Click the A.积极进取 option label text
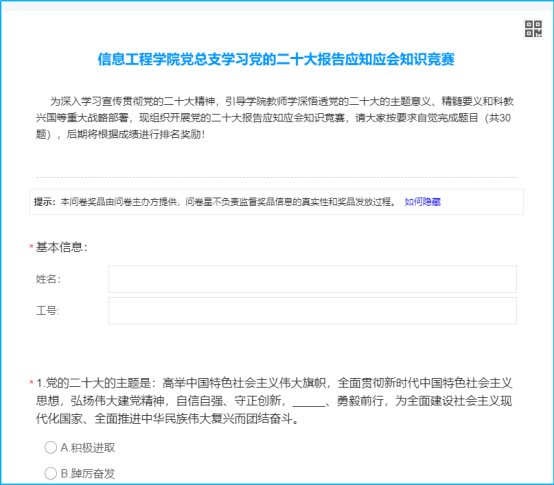Viewport: 554px width, 485px height. pos(88,448)
